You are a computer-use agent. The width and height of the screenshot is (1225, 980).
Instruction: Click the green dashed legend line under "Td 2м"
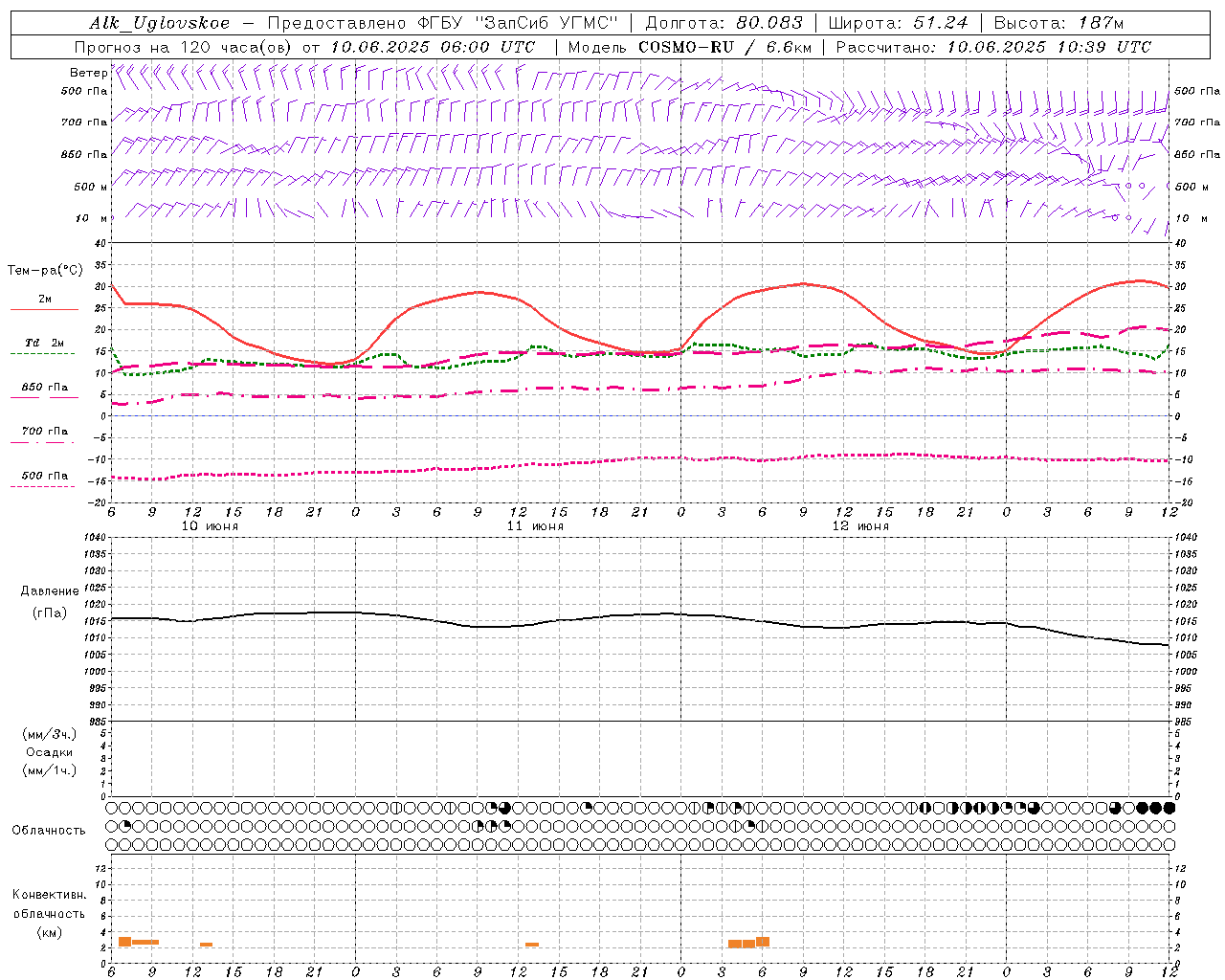[42, 353]
